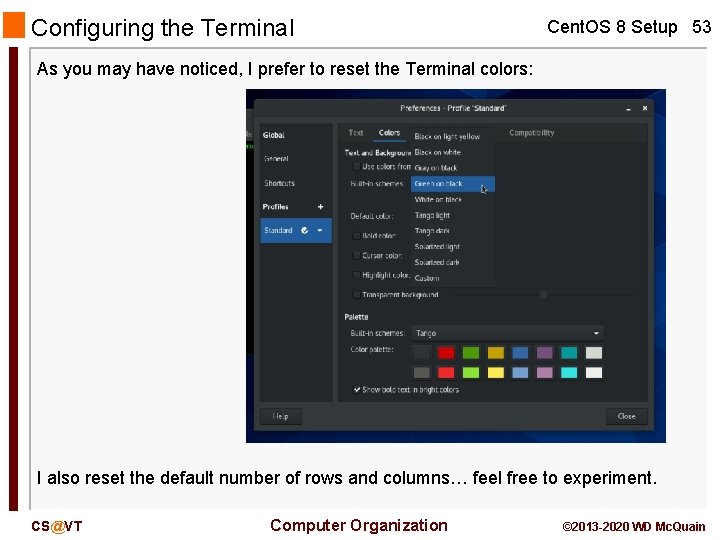The width and height of the screenshot is (720, 540).
Task: Click the light blue palette swatch in bottom row
Action: click(x=520, y=372)
